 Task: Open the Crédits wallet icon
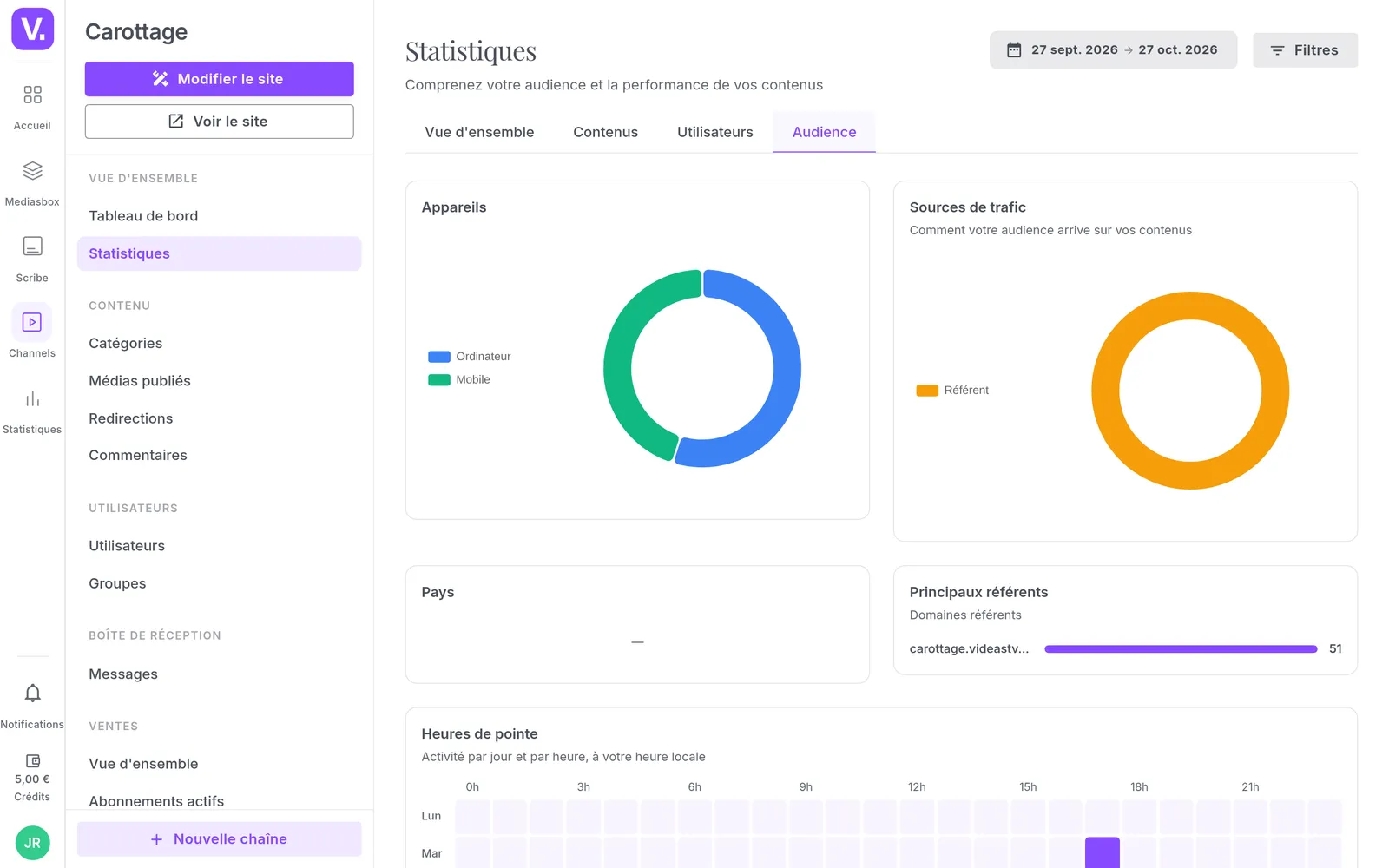(x=32, y=760)
